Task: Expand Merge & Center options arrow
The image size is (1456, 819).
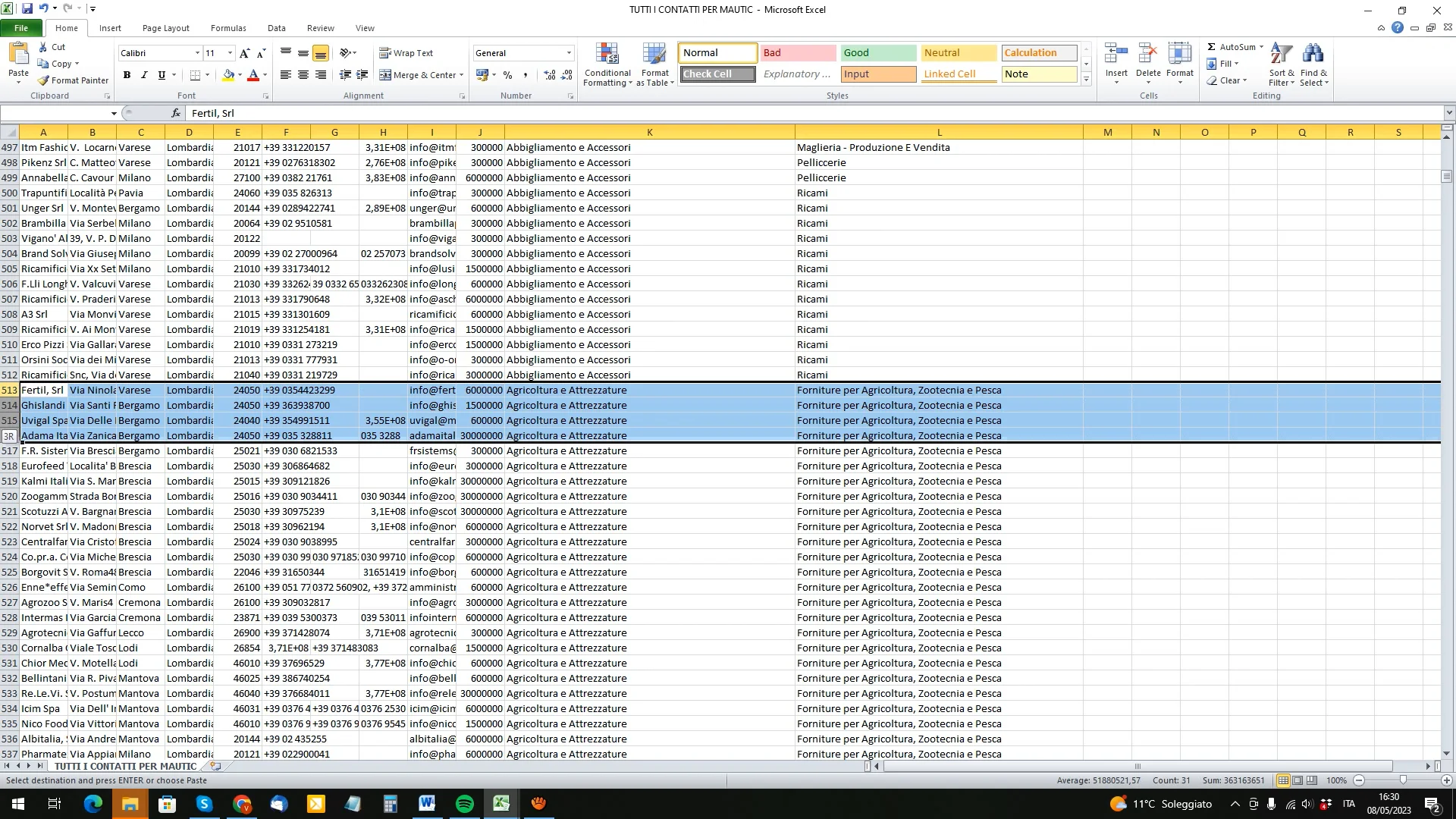Action: coord(461,75)
